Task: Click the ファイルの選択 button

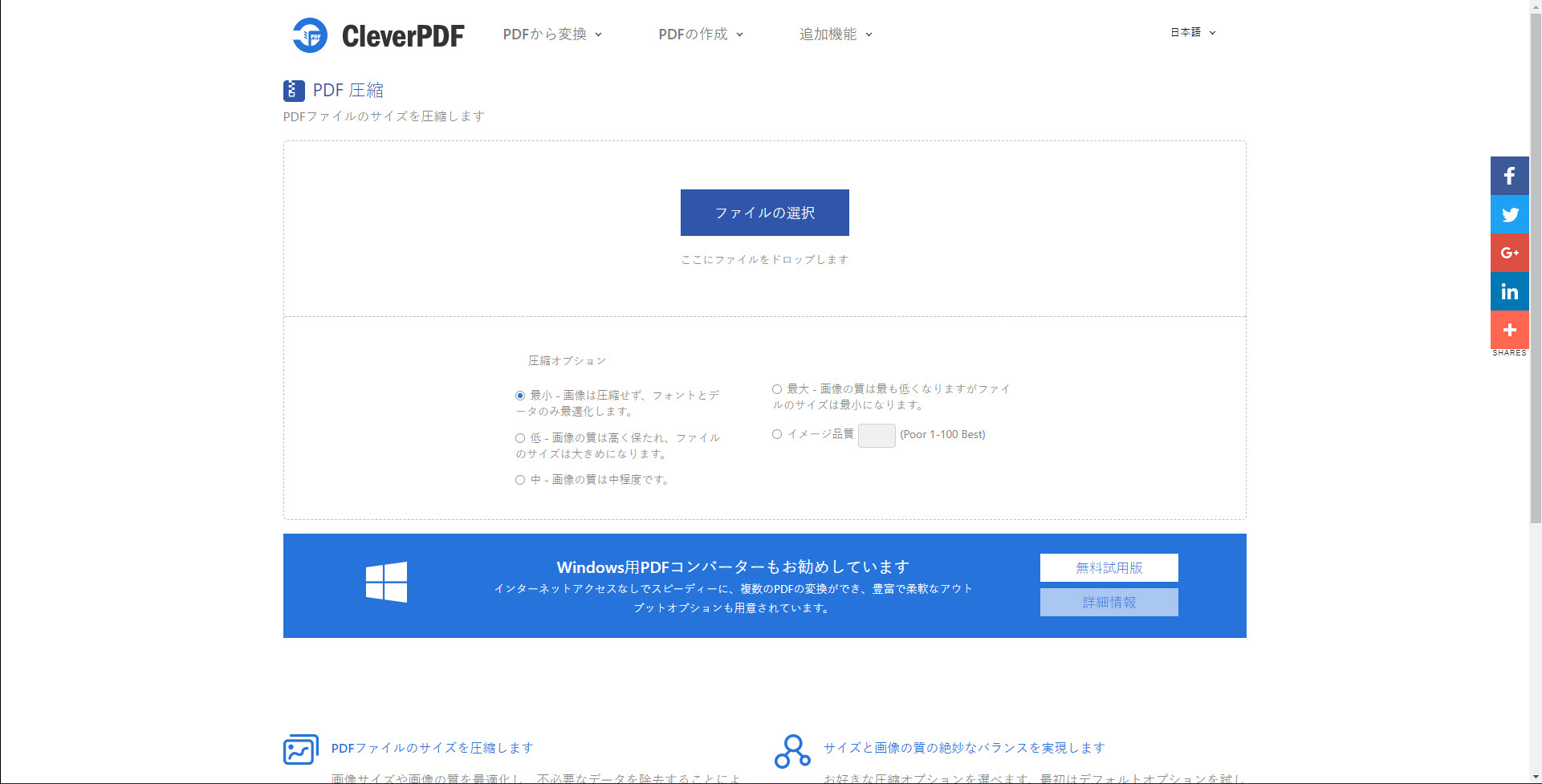Action: [763, 213]
